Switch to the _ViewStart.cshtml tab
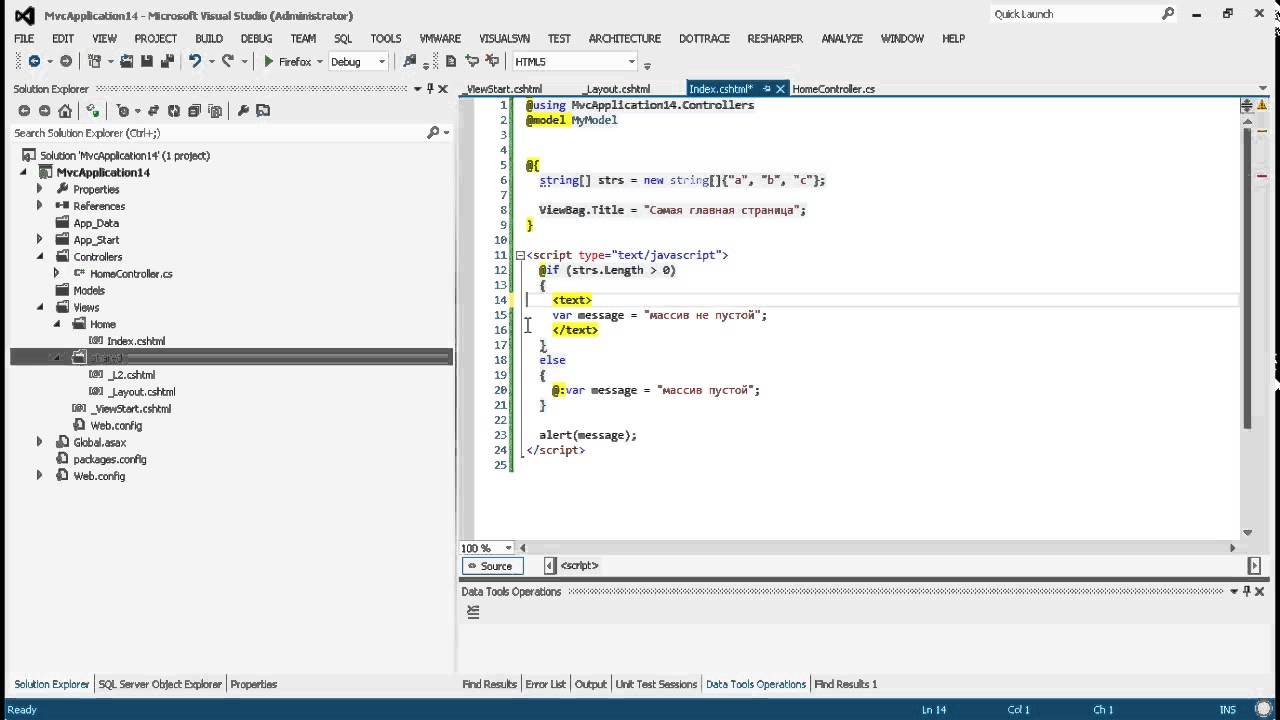 pos(503,89)
